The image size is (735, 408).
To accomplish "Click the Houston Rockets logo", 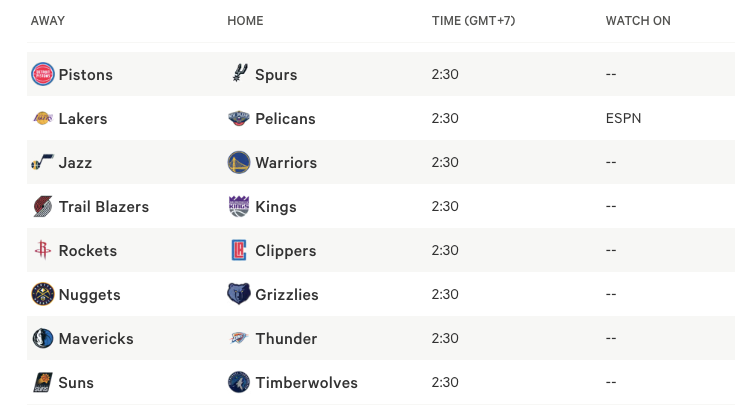I will pos(43,250).
